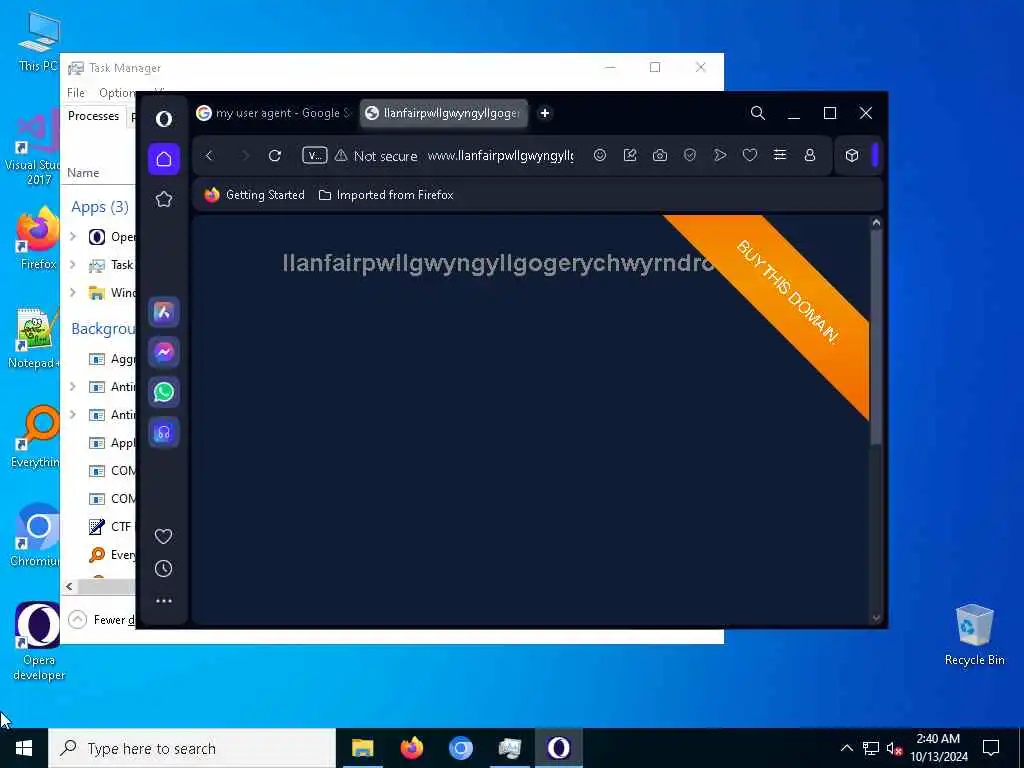This screenshot has width=1024, height=768.
Task: Open Bookmarks star icon in Opera sidebar
Action: [x=164, y=199]
